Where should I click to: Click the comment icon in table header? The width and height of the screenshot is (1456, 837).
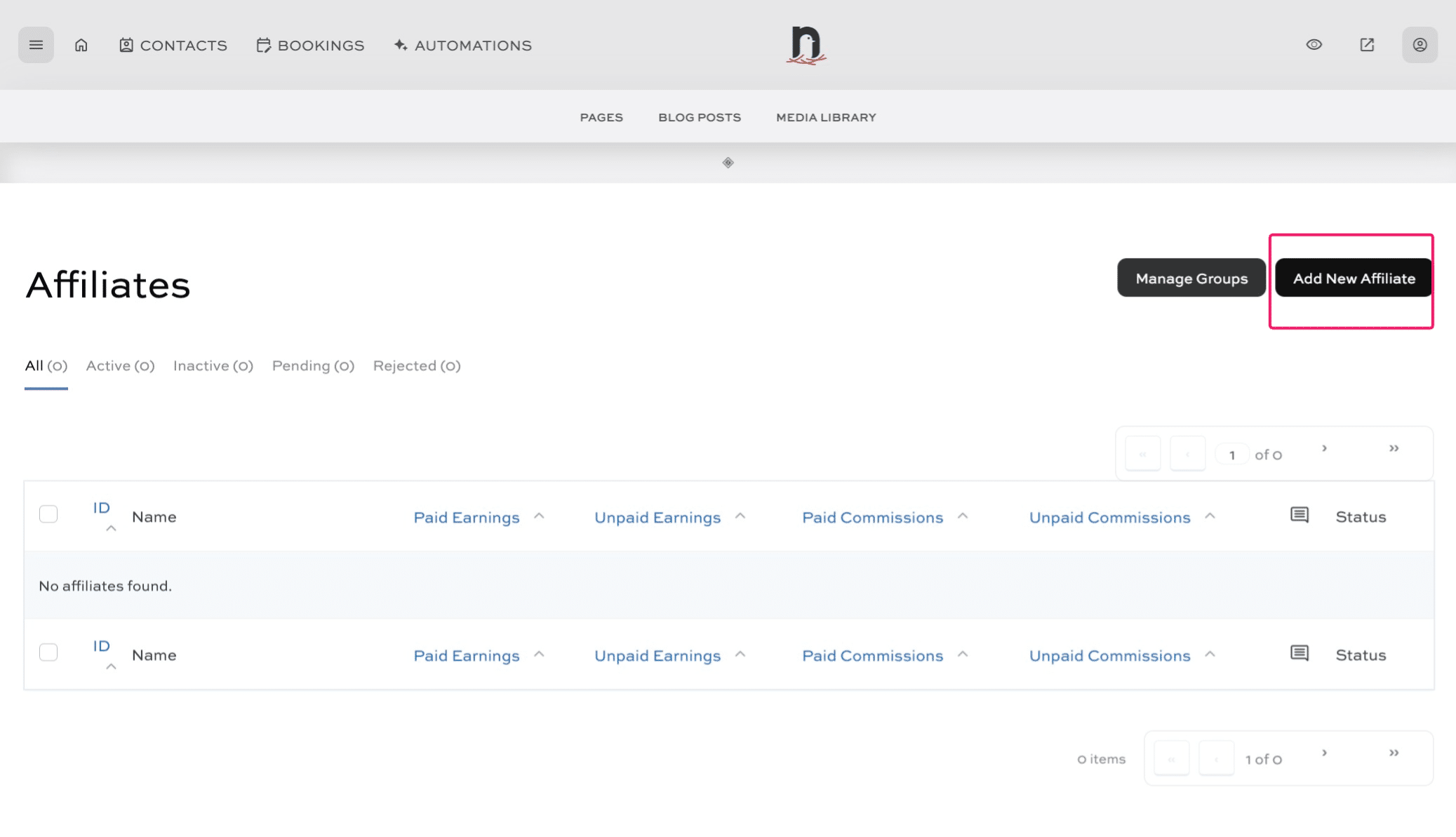pos(1300,516)
